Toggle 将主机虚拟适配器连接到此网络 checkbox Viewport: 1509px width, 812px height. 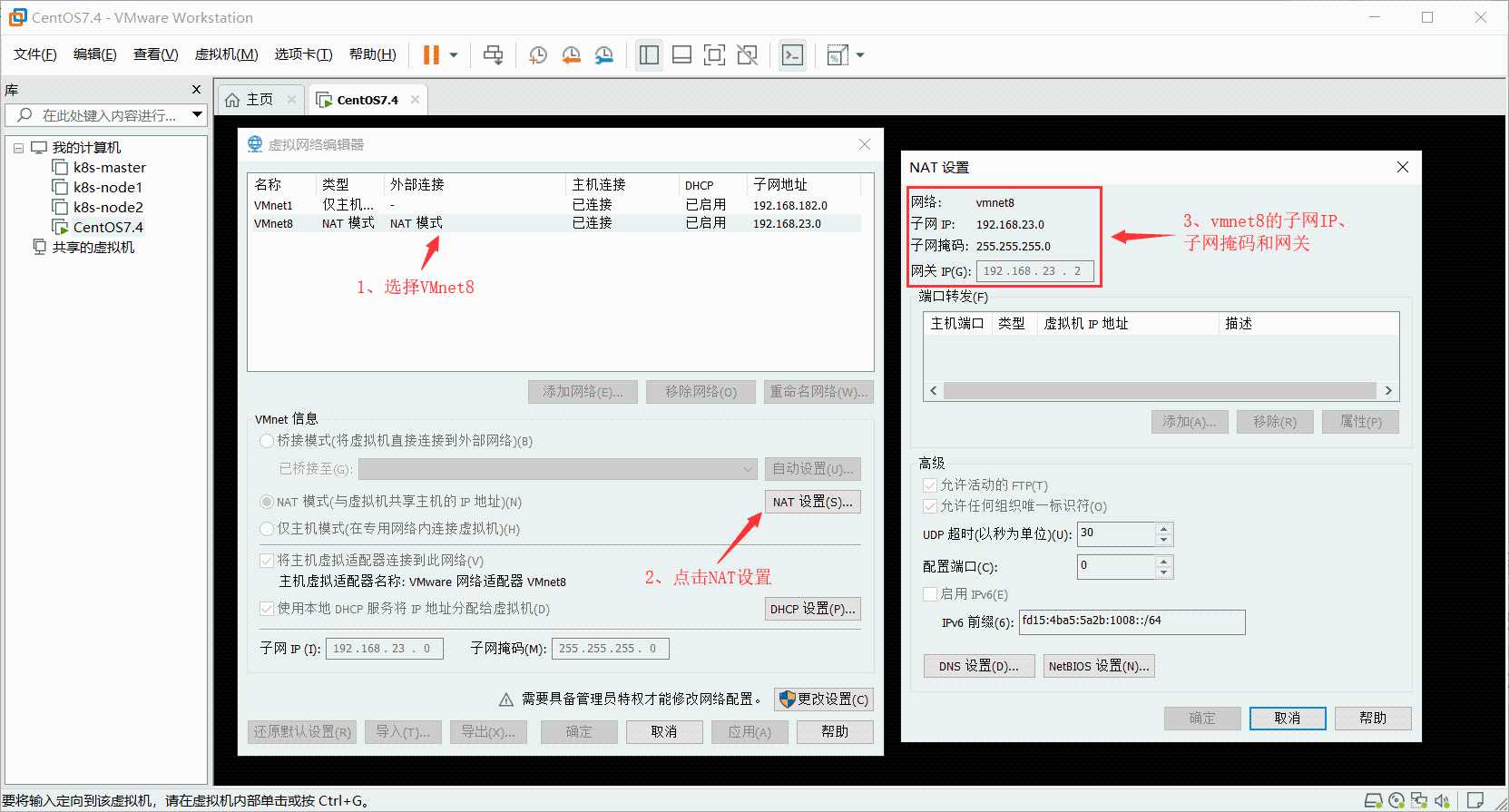pos(267,561)
